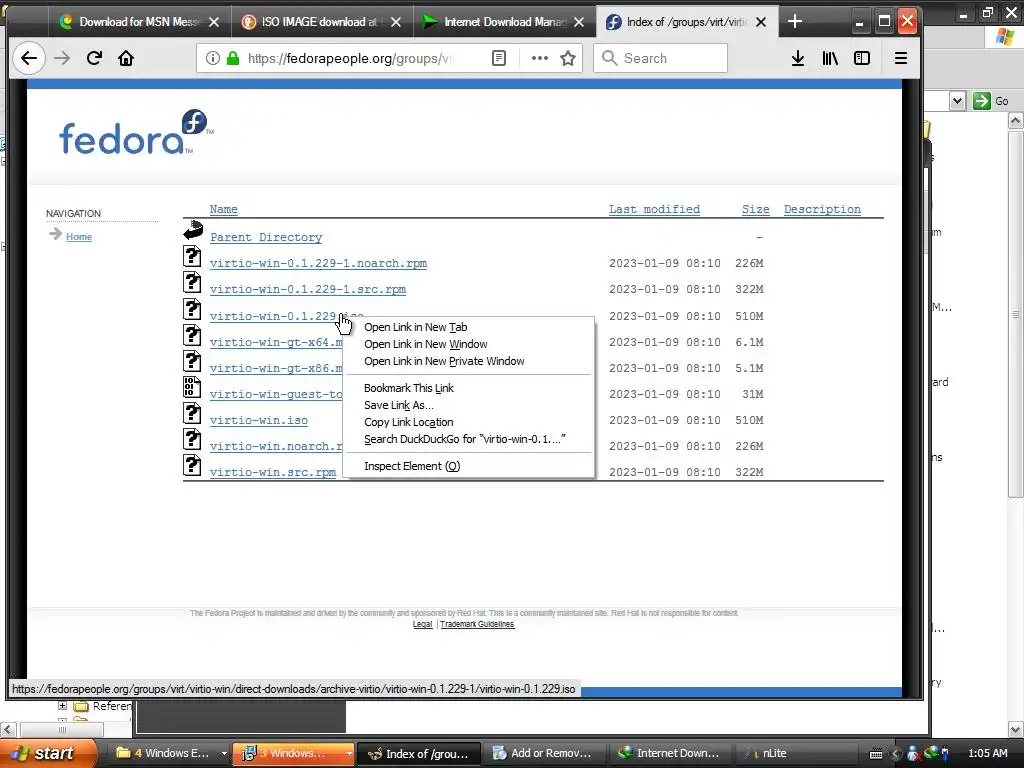The height and width of the screenshot is (768, 1024).
Task: Click the Go button in background window
Action: (x=991, y=101)
